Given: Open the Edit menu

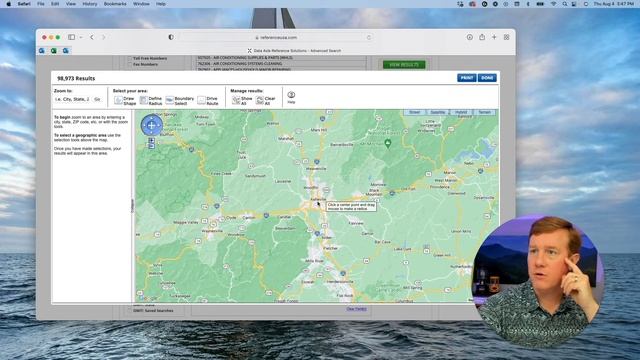Looking at the screenshot, I should point(55,4).
